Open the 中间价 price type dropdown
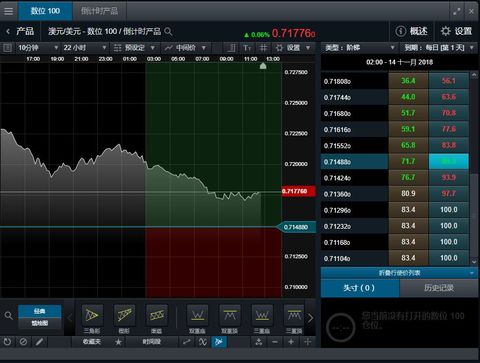 [x=185, y=48]
